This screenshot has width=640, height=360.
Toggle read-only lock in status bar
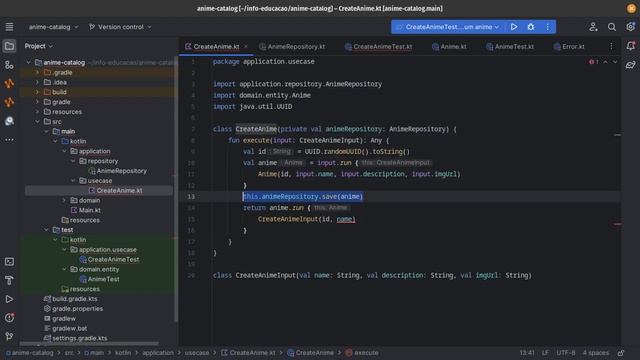(621, 353)
